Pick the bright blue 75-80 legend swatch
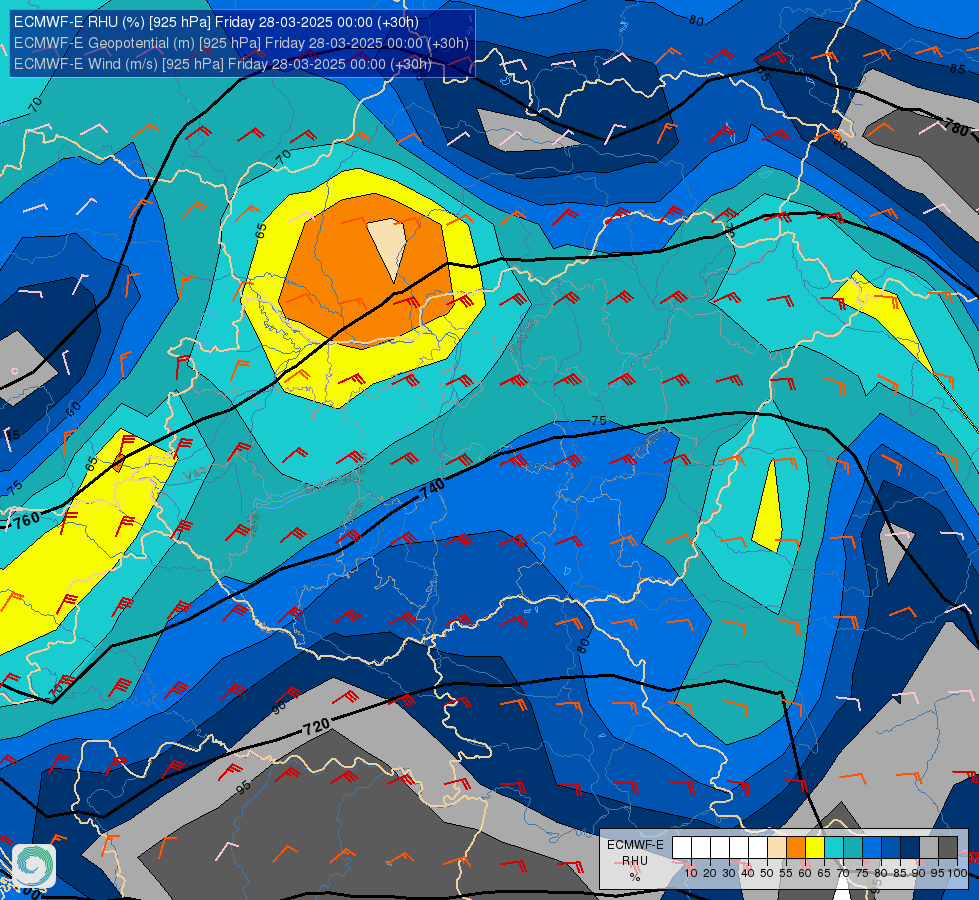 click(872, 848)
